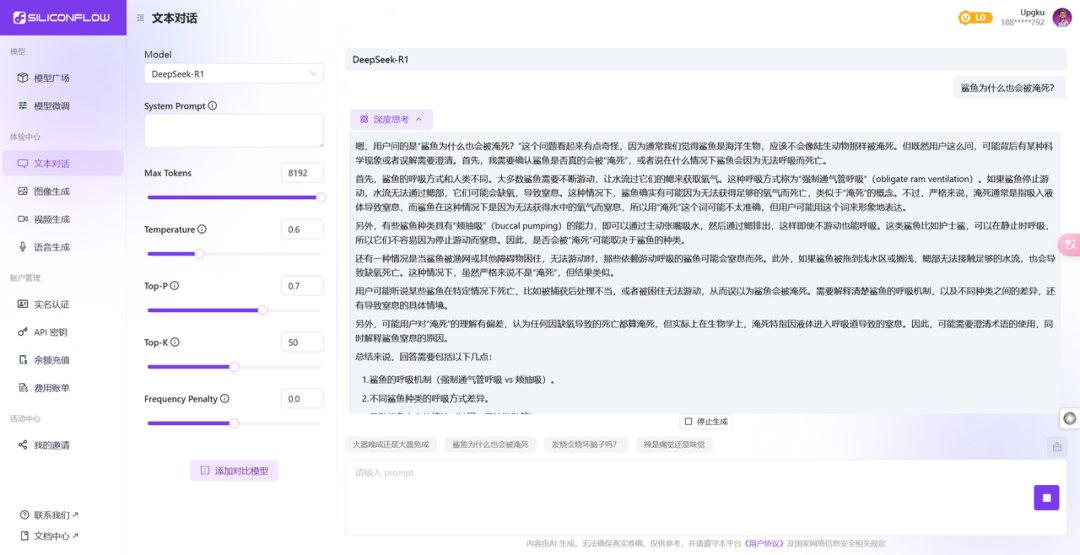Click the Top-P help icon

click(x=175, y=286)
